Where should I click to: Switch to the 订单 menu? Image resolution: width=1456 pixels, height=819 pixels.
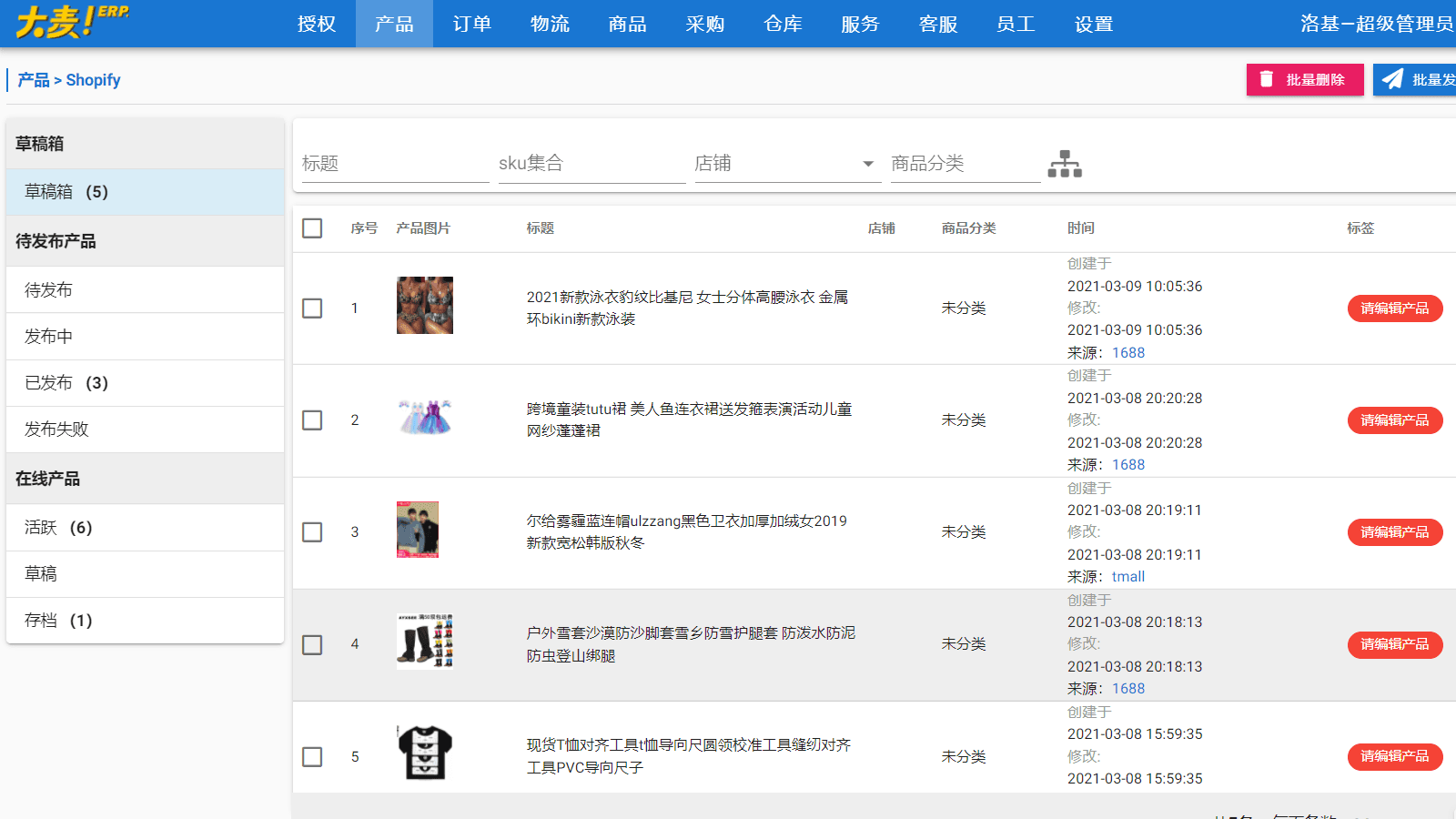pyautogui.click(x=470, y=25)
